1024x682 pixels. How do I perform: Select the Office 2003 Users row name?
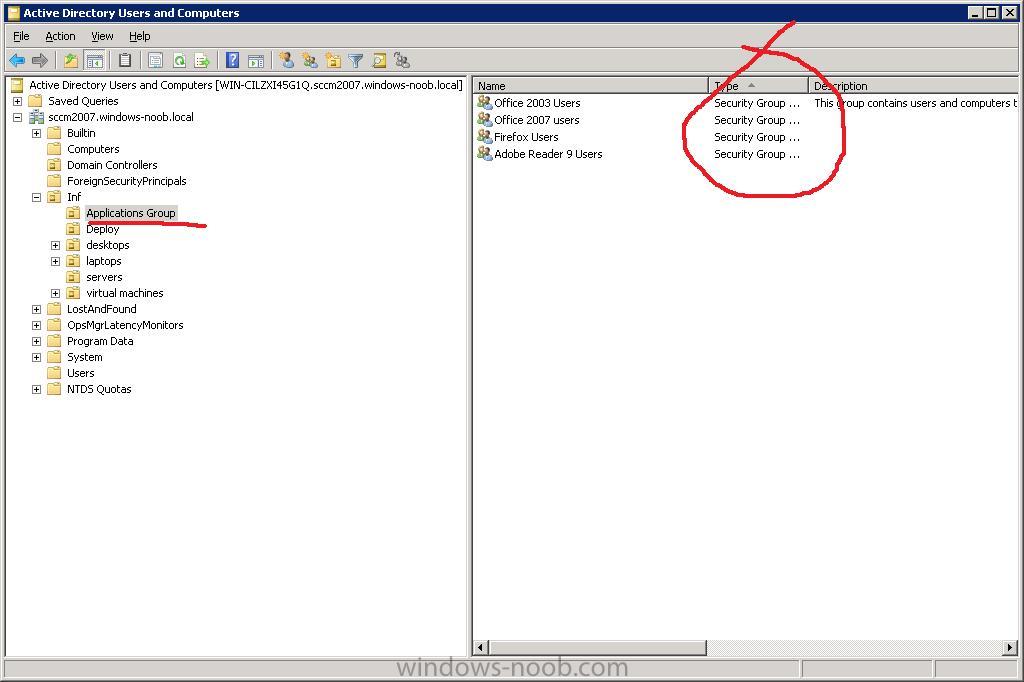(537, 103)
